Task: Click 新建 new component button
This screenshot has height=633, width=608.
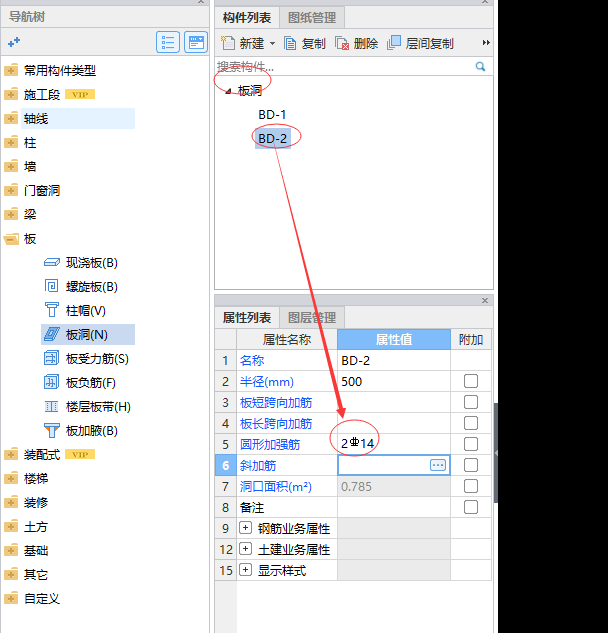Action: 243,43
